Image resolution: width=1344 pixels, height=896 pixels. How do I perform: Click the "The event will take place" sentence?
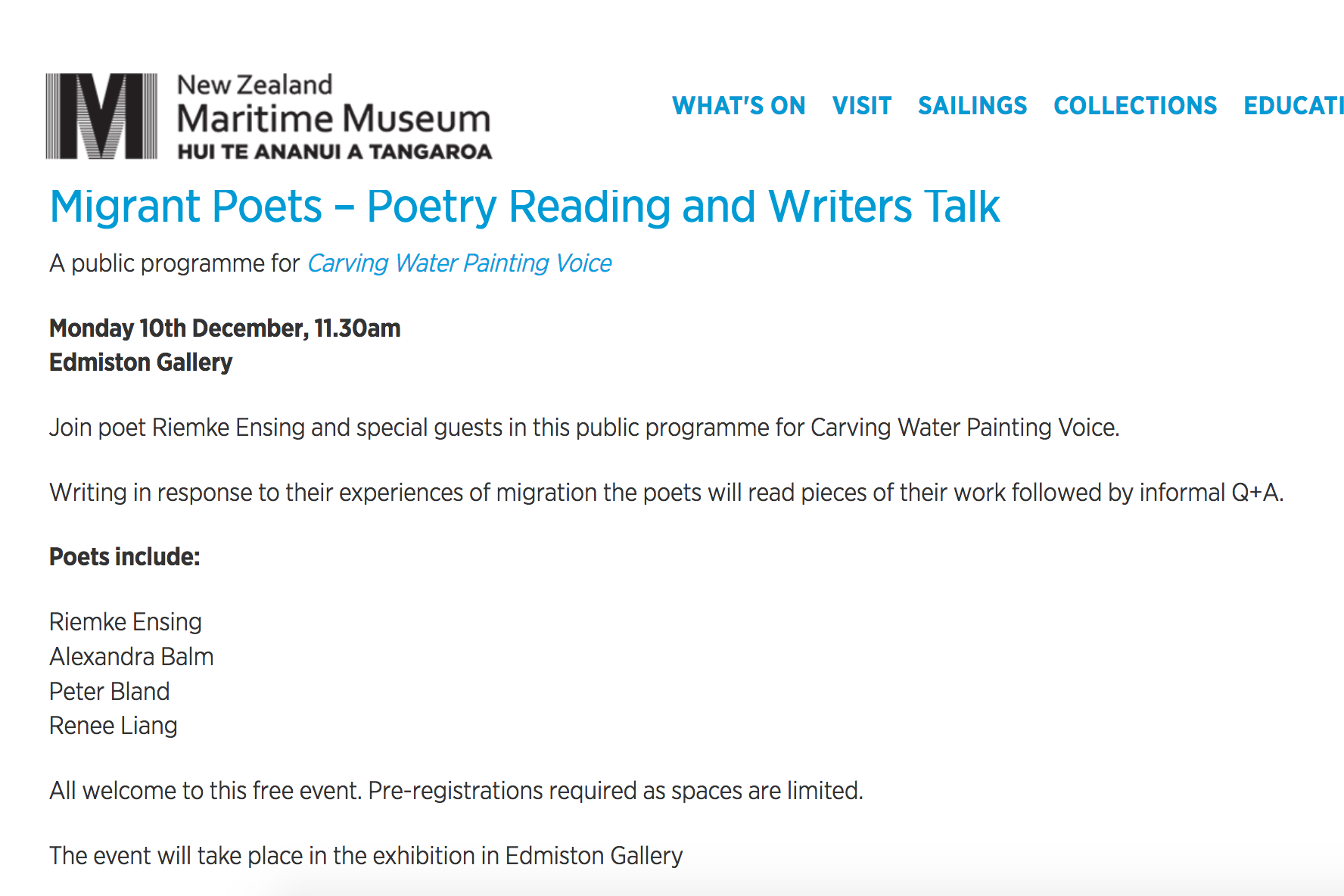pyautogui.click(x=366, y=856)
